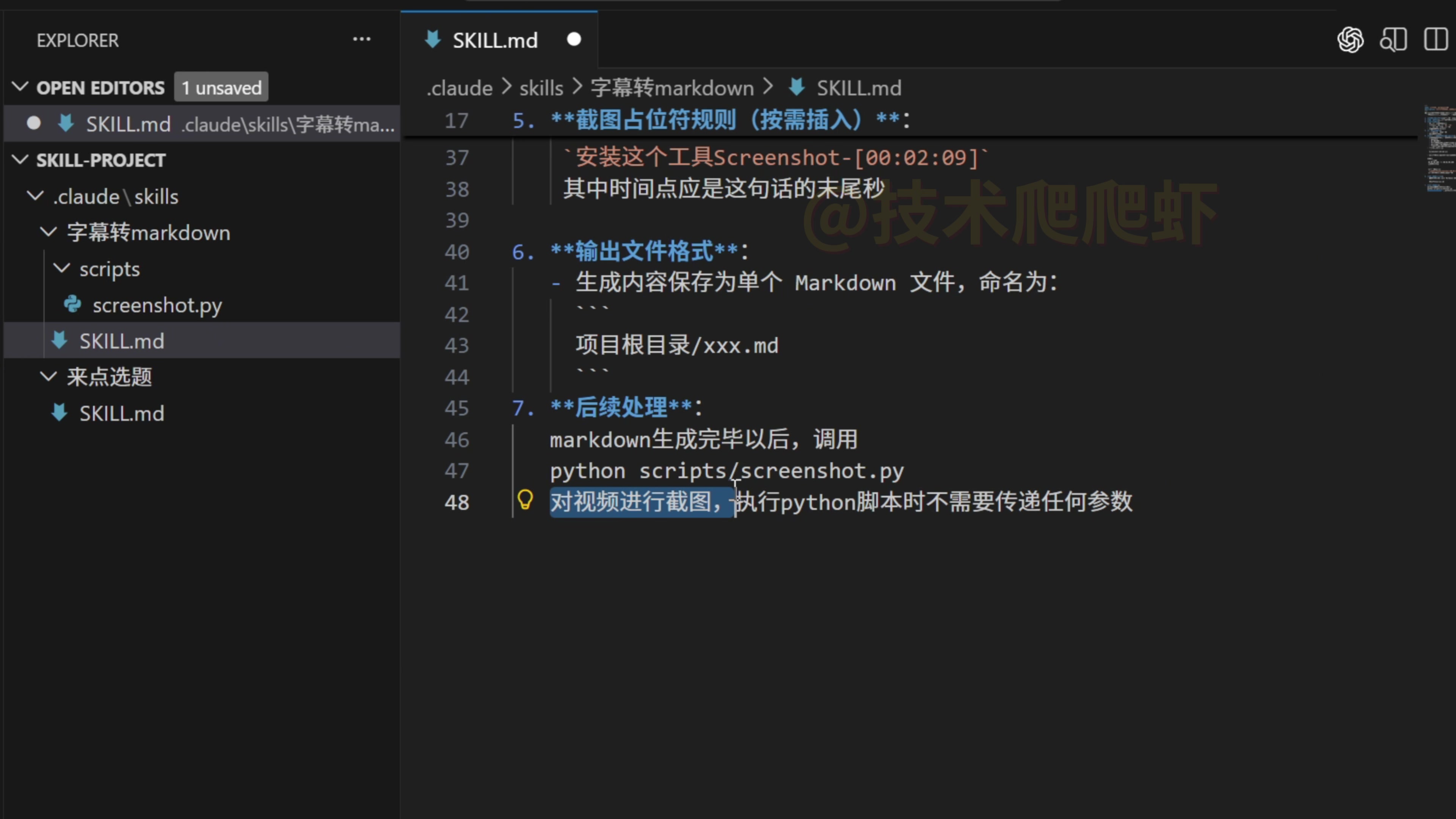
Task: Open Explorer more actions ellipsis
Action: (x=362, y=39)
